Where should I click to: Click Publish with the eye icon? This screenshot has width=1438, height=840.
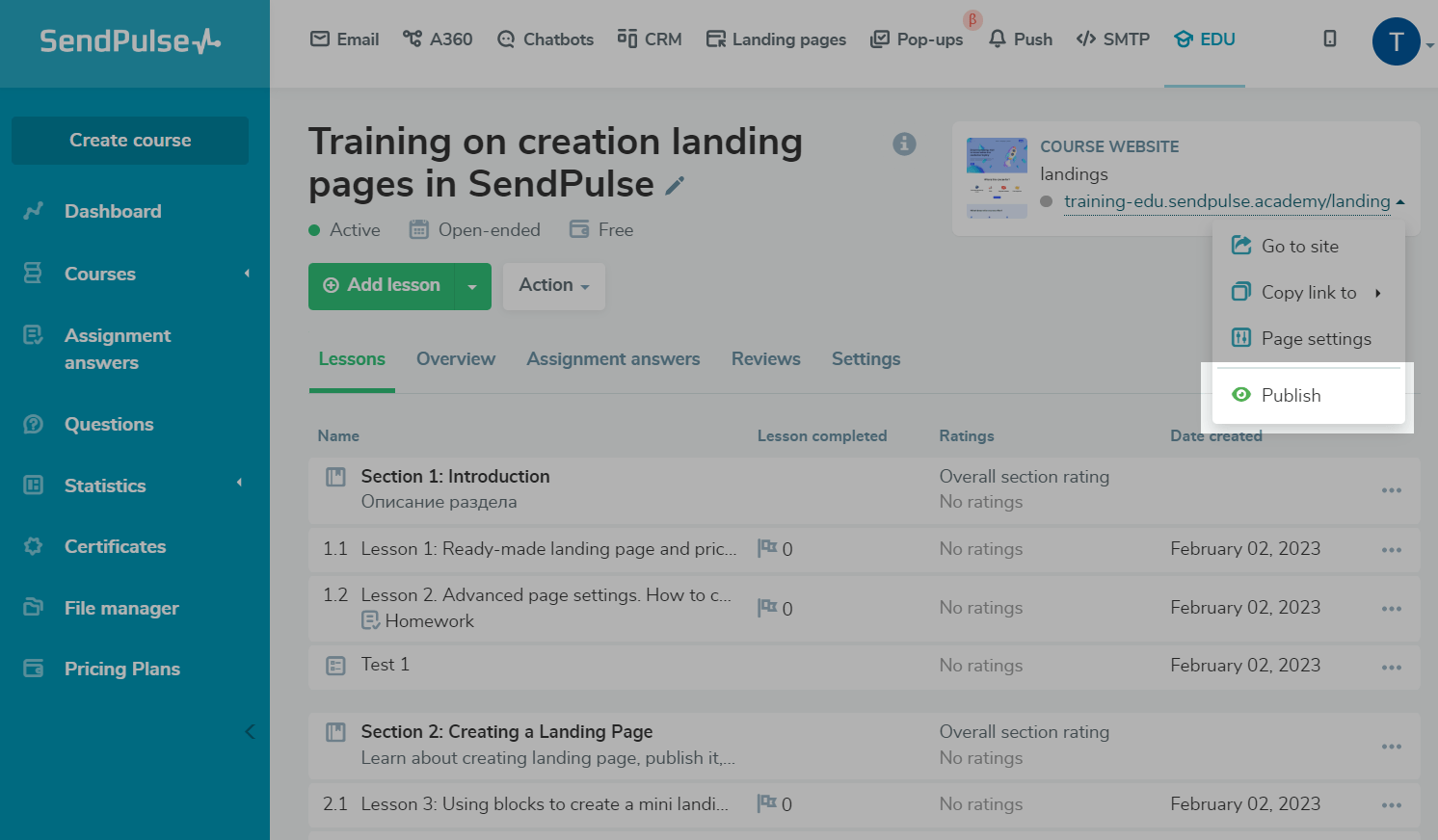coord(1291,395)
